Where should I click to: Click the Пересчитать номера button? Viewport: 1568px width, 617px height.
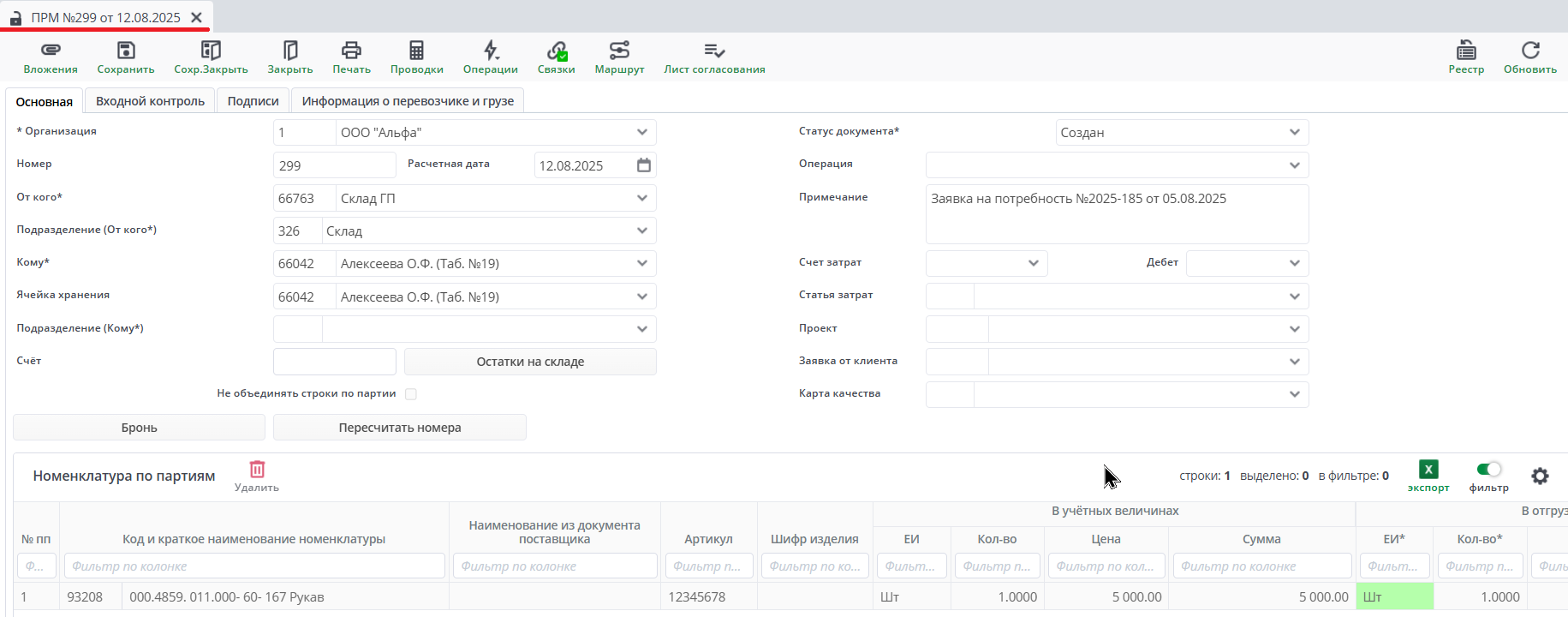click(x=399, y=428)
